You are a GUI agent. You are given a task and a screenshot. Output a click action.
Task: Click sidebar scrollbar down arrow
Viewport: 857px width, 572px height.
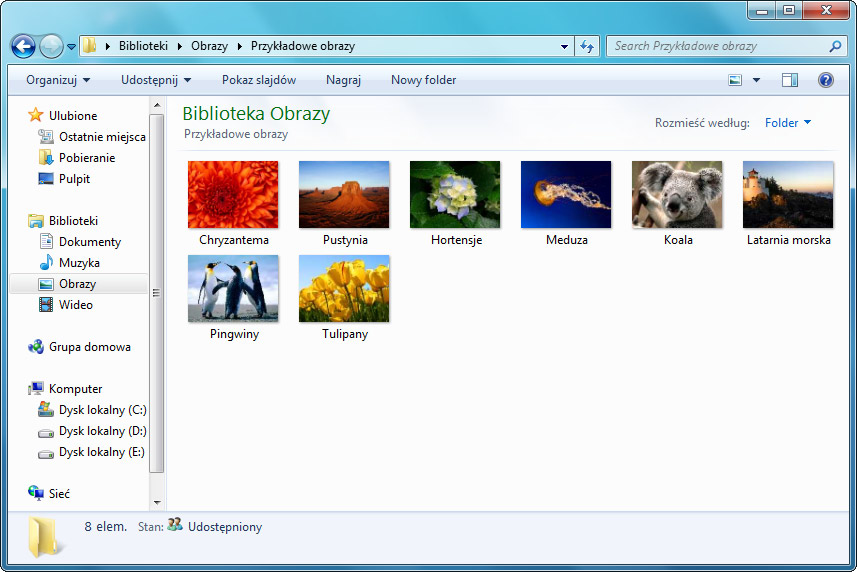[157, 502]
